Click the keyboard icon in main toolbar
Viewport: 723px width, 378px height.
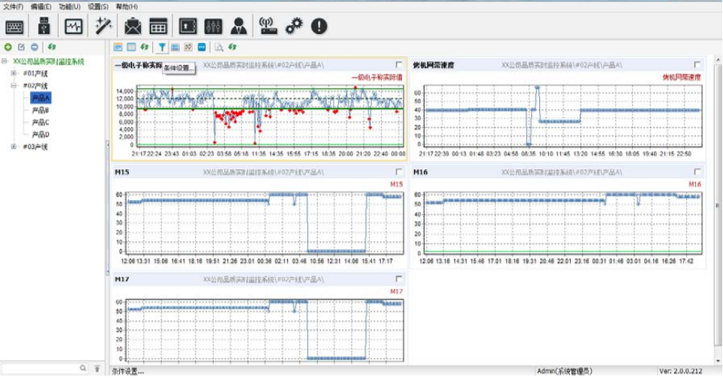[x=14, y=27]
